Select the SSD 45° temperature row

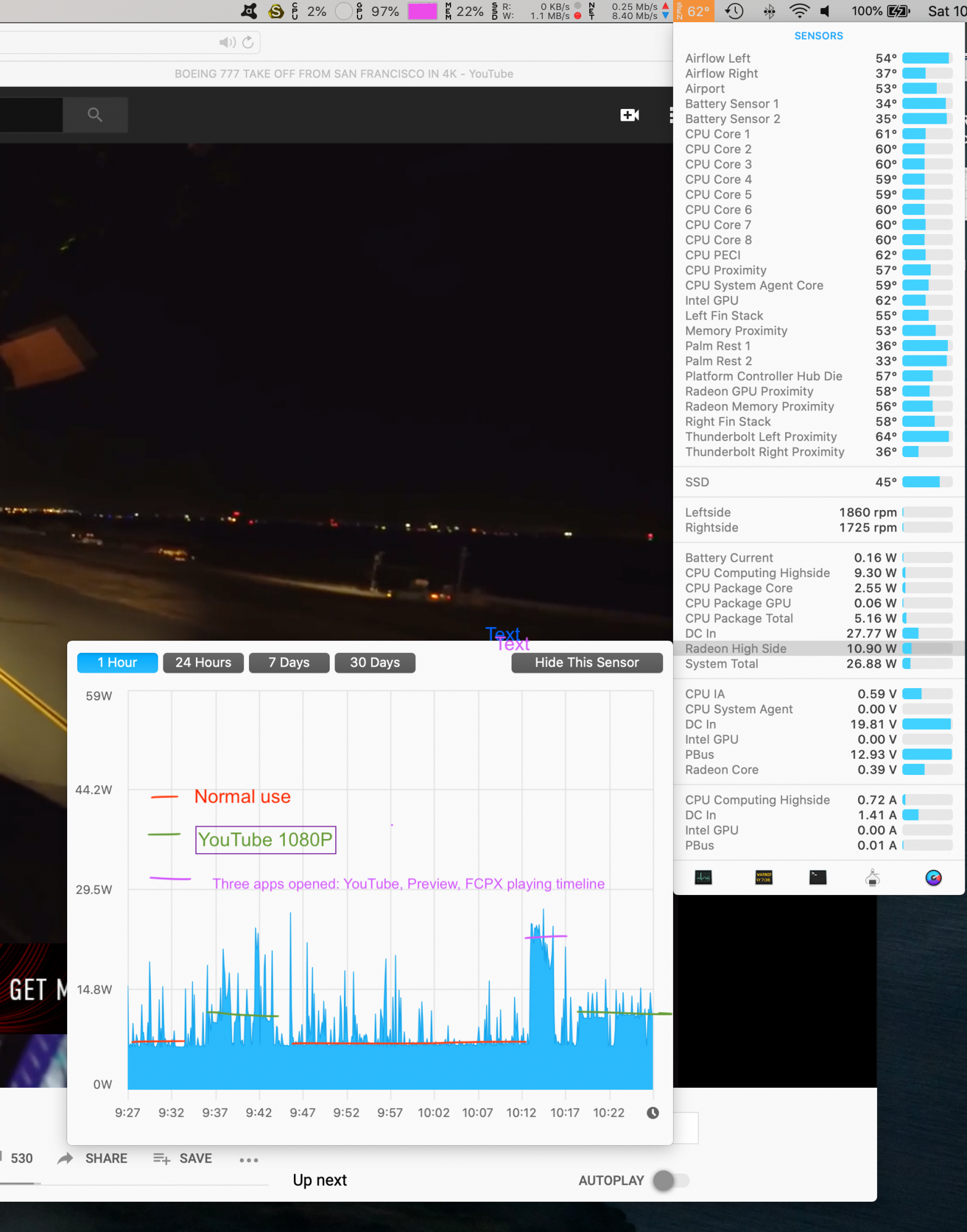pyautogui.click(x=818, y=482)
